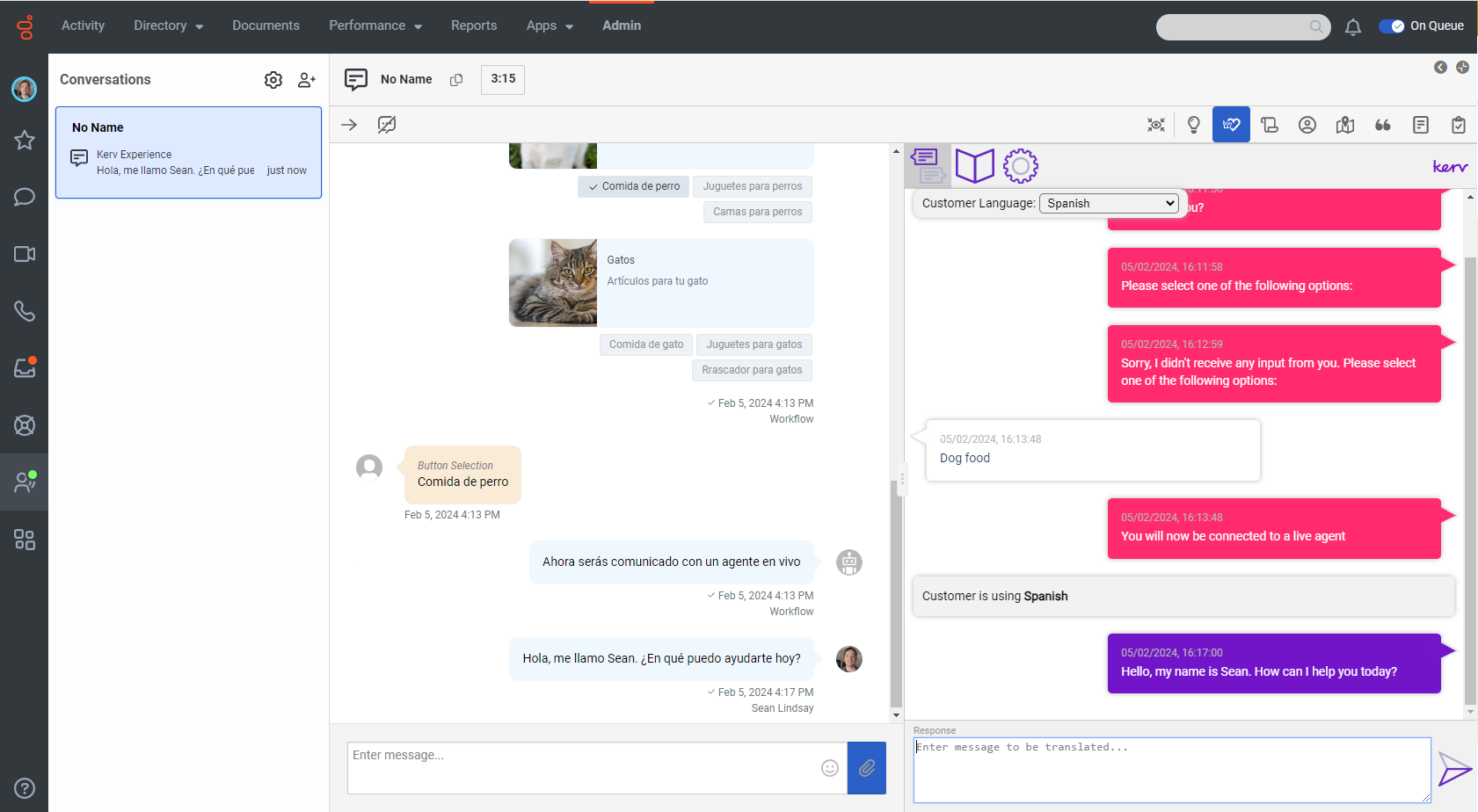Screen dimensions: 1478x812
Task: Expand the Directory menu
Action: pyautogui.click(x=168, y=25)
